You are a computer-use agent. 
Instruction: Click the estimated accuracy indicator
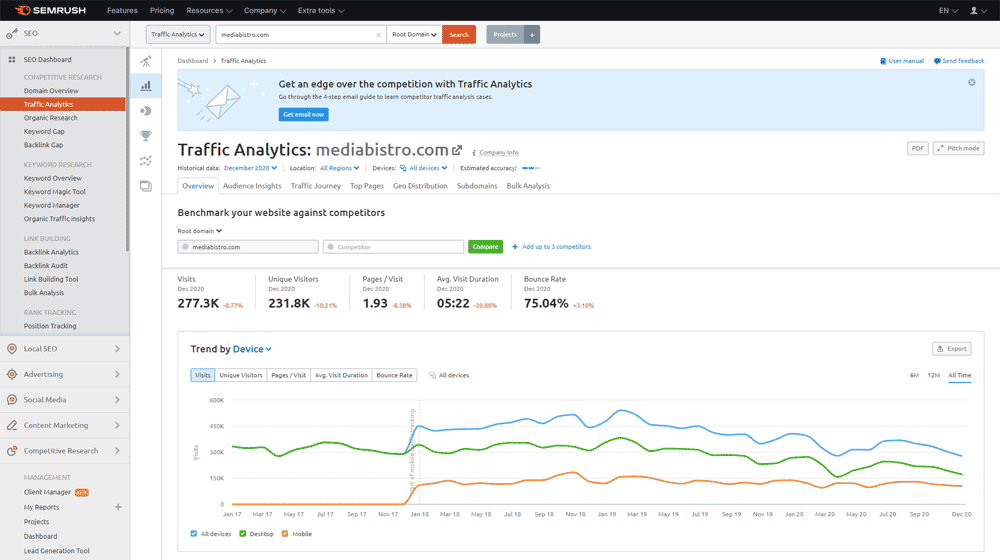click(x=531, y=168)
